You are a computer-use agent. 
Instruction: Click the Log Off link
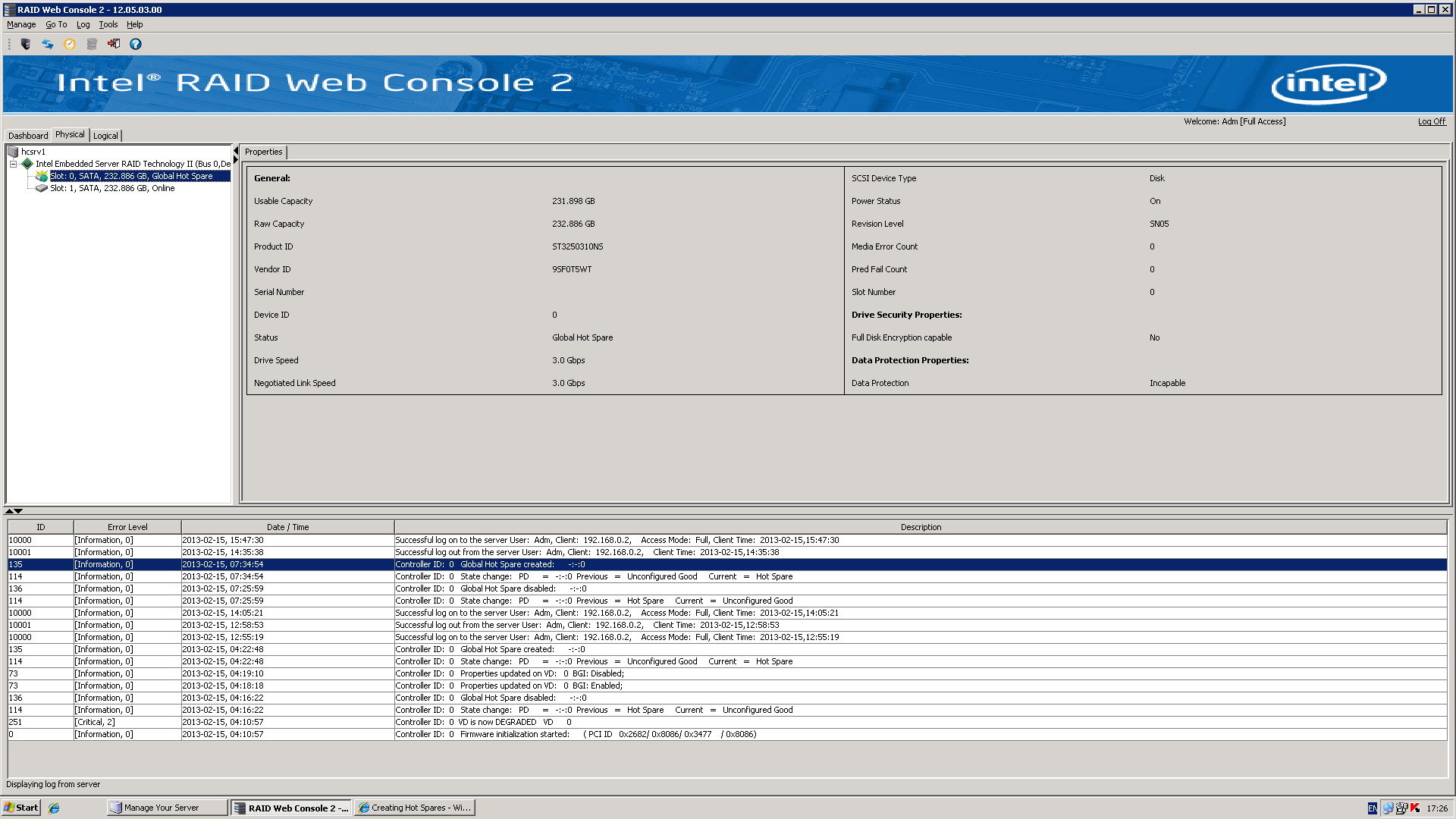coord(1432,121)
